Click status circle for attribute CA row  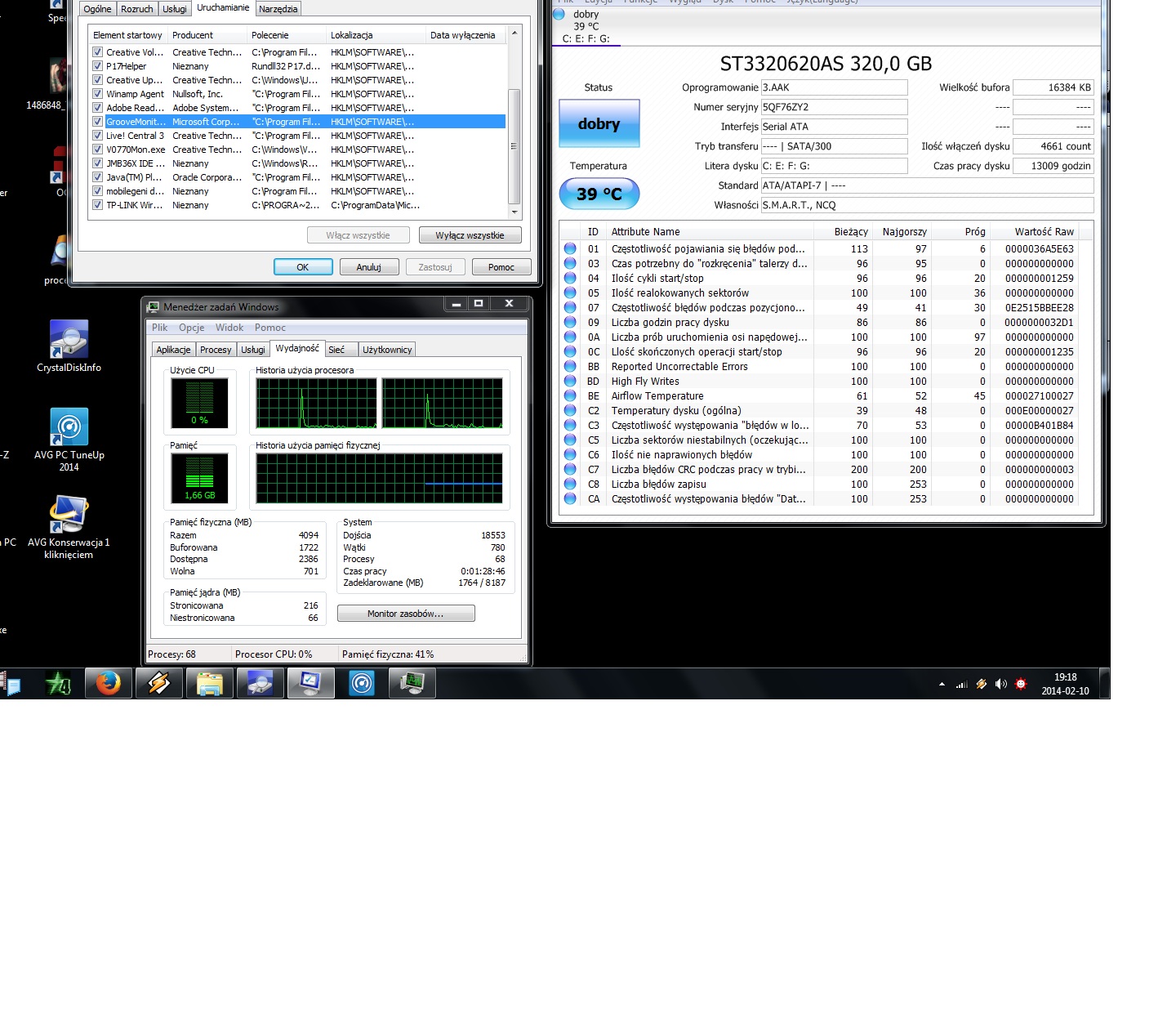coord(570,498)
